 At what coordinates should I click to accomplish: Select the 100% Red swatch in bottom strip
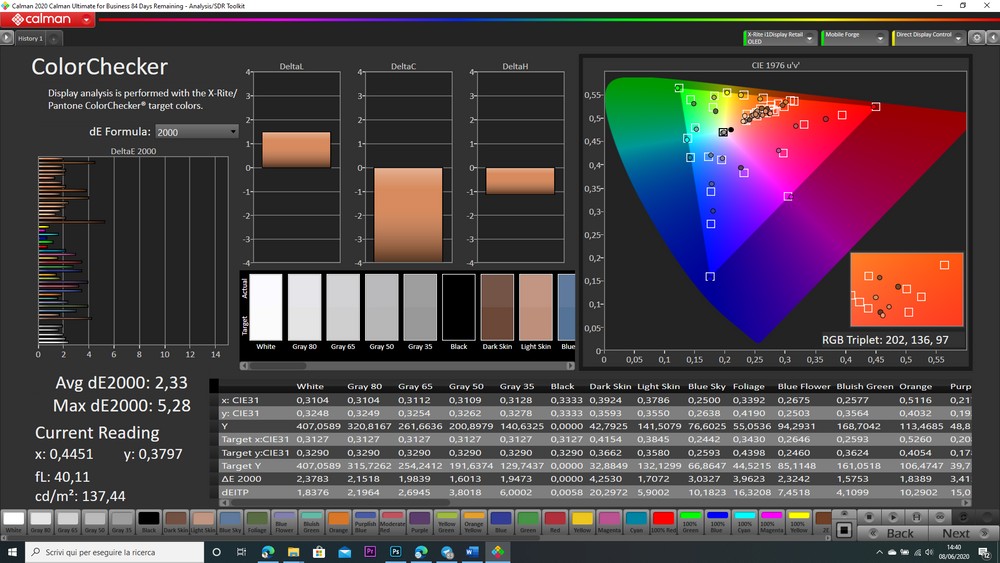coord(662,521)
